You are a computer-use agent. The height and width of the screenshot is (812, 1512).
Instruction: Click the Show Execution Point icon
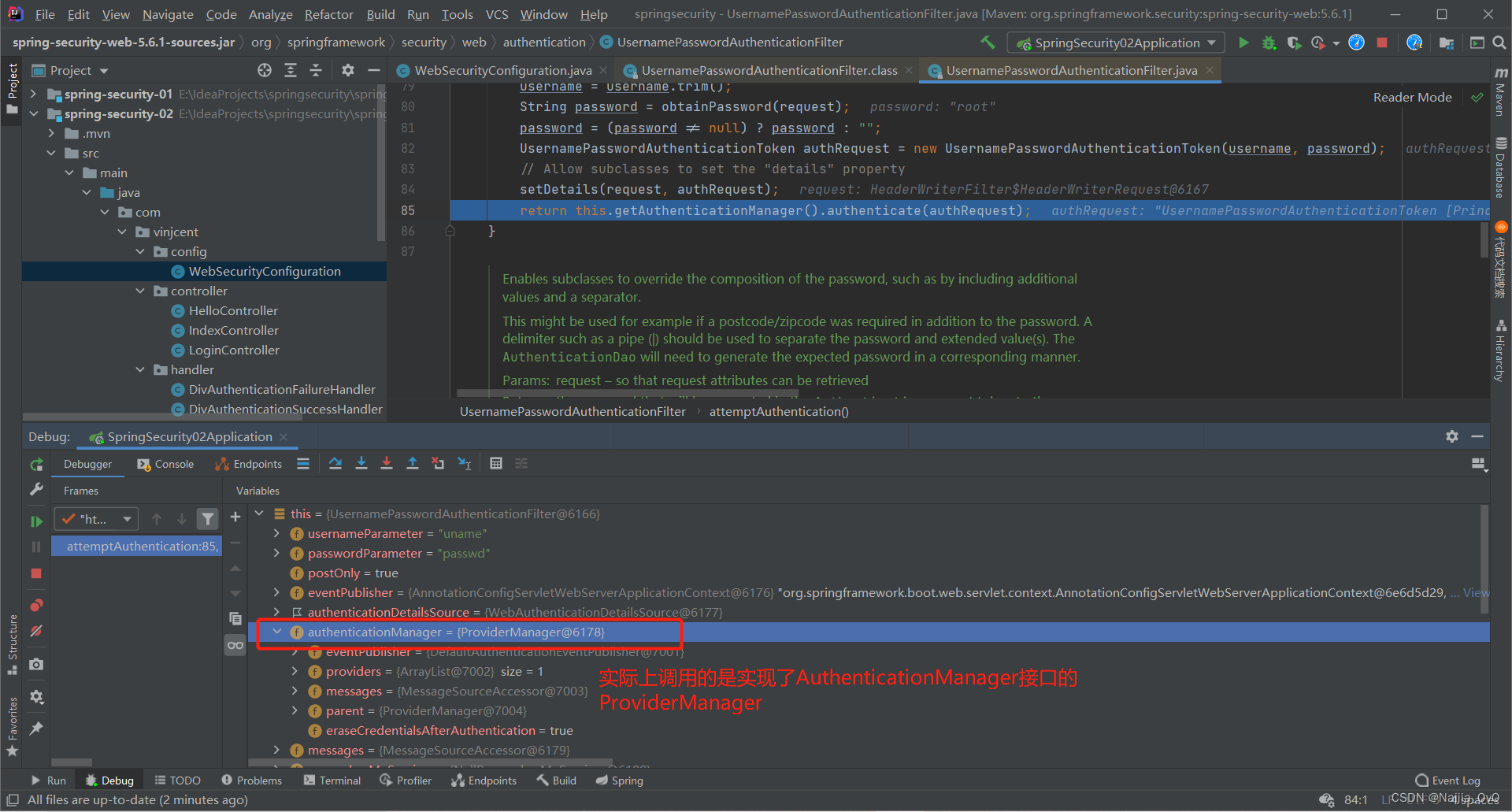coord(303,463)
